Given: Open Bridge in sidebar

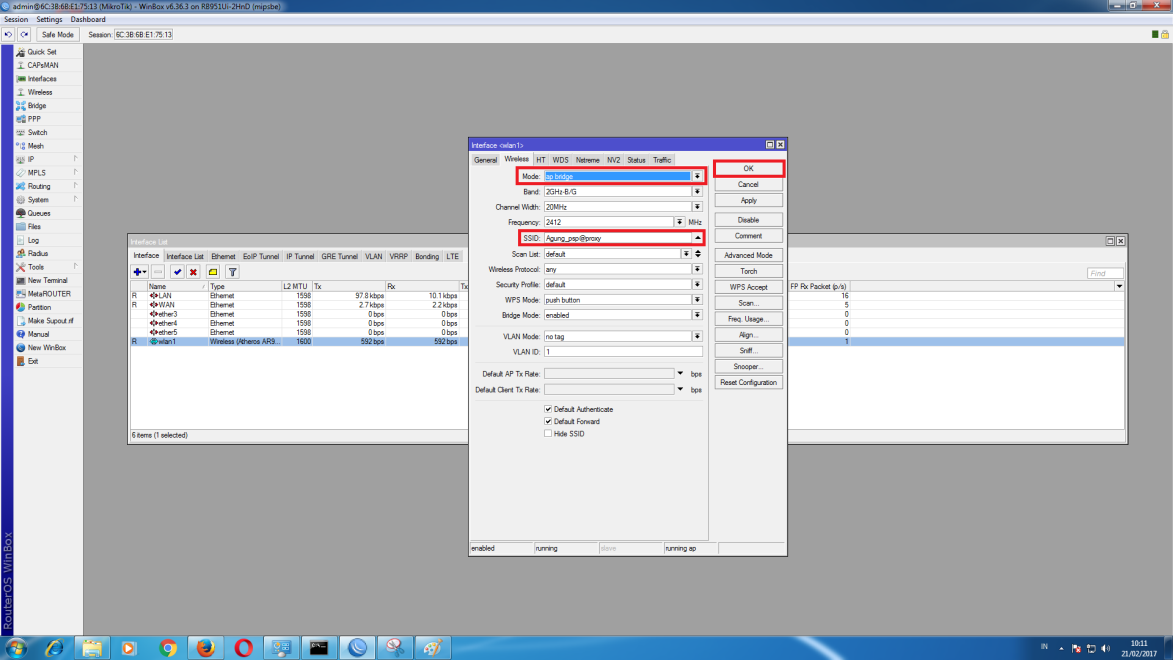Looking at the screenshot, I should coord(37,106).
